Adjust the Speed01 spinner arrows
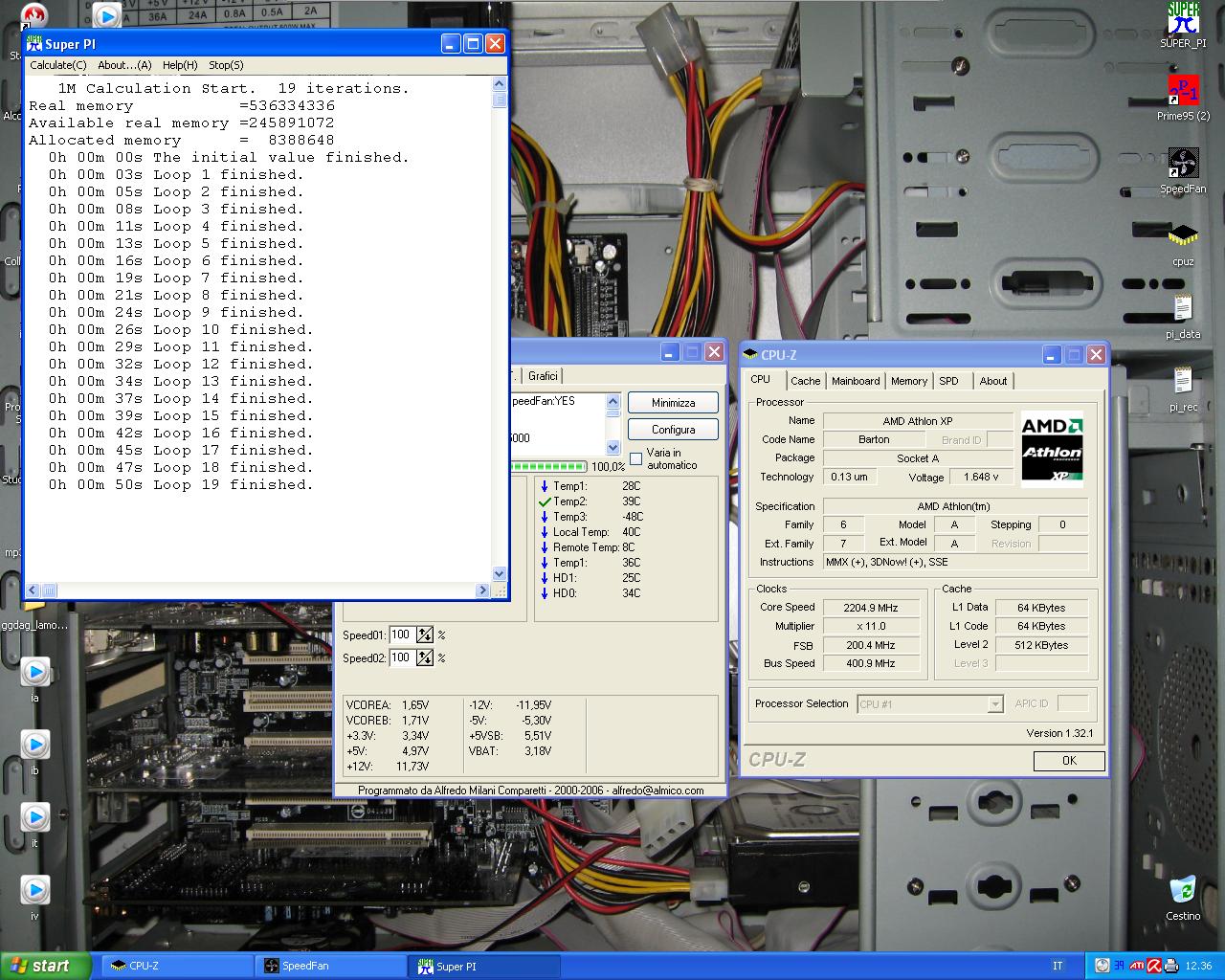The width and height of the screenshot is (1225, 980). [x=425, y=635]
